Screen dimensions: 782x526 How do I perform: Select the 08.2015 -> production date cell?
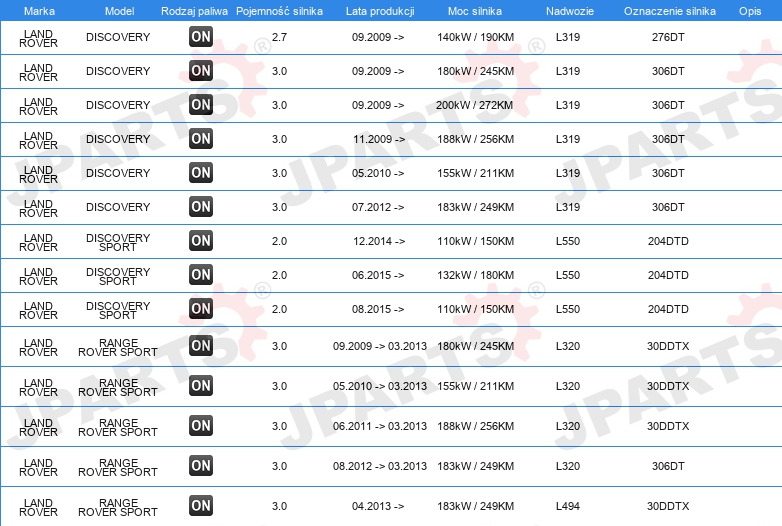point(378,309)
